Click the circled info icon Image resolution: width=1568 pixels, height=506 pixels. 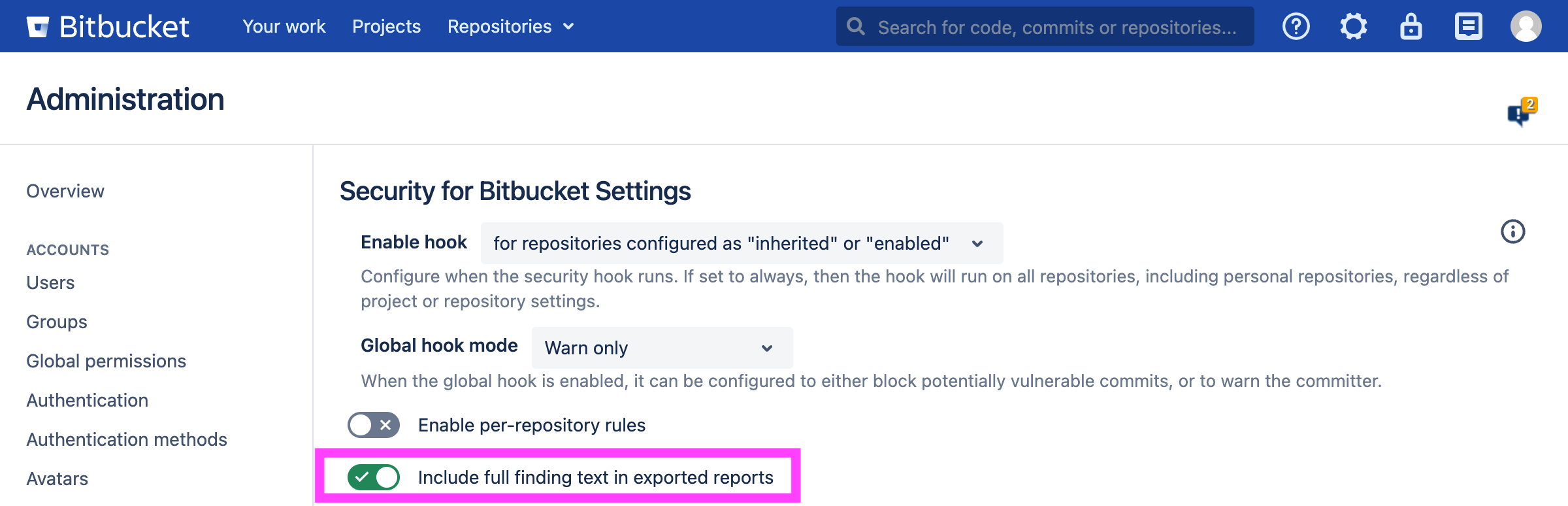(1512, 231)
